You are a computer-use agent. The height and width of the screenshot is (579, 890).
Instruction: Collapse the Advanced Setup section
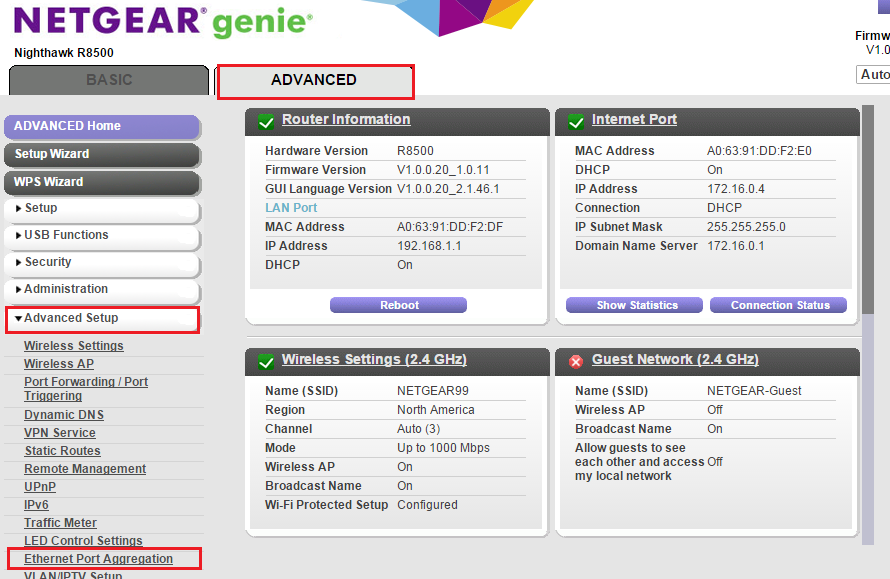coord(103,319)
